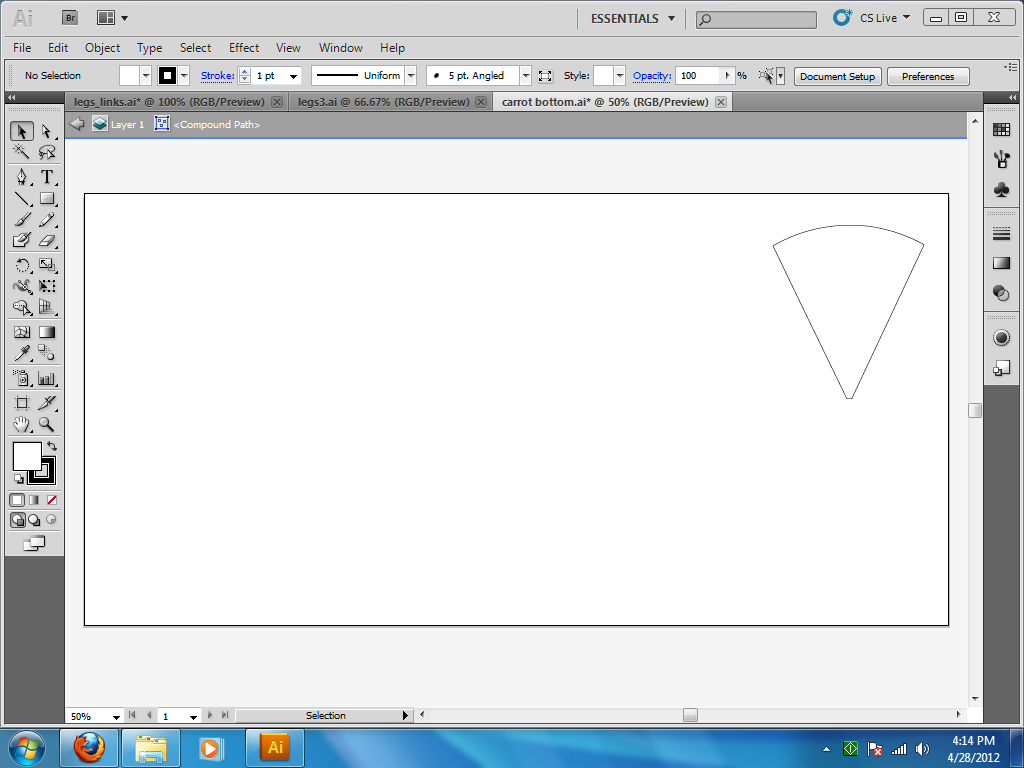Activate the Zoom tool
Image resolution: width=1024 pixels, height=768 pixels.
coord(46,424)
